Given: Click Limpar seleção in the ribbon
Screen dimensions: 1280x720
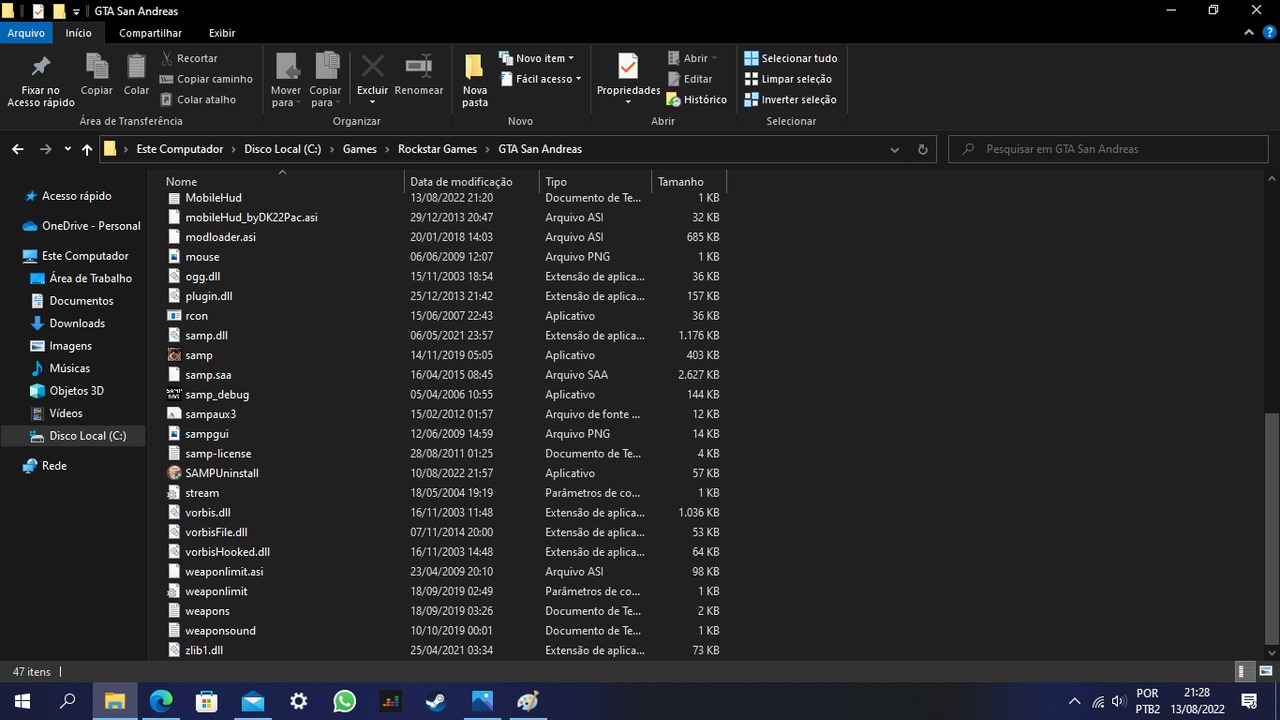Looking at the screenshot, I should point(788,79).
